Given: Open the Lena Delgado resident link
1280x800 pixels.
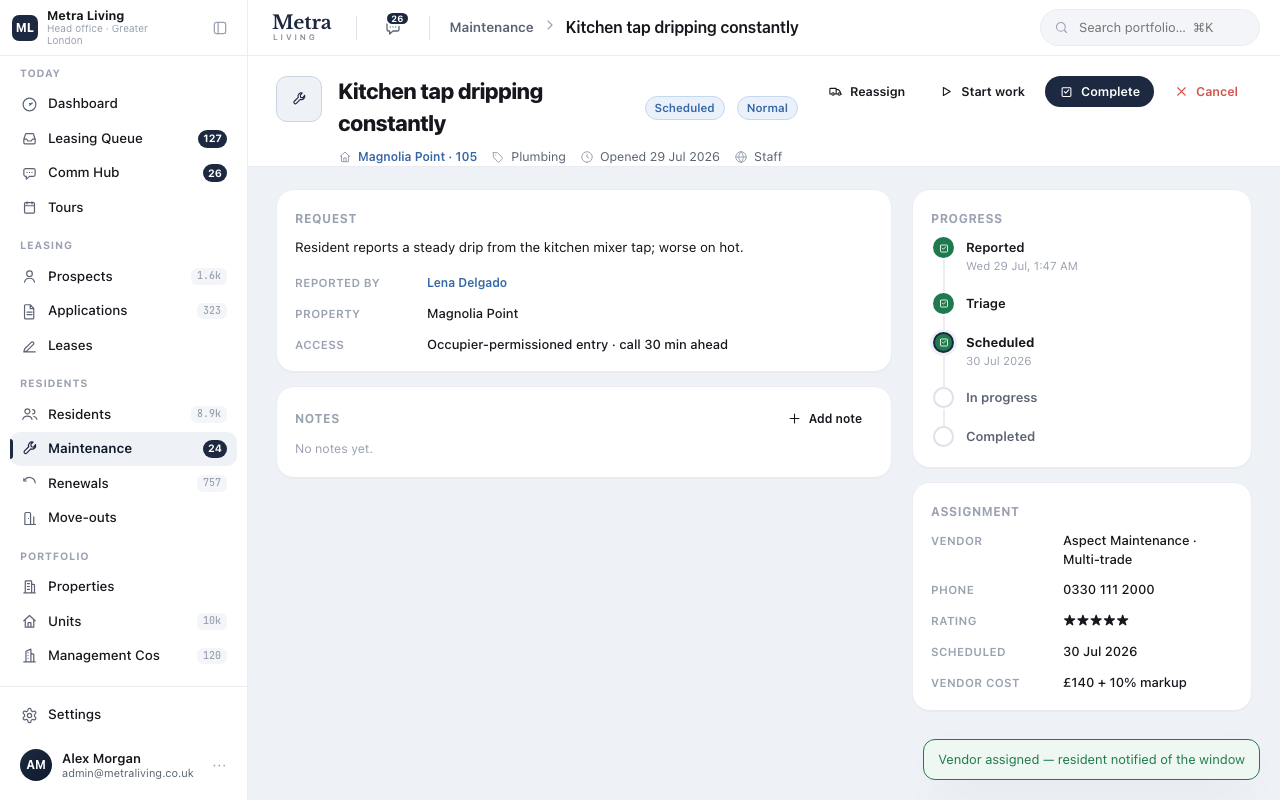Looking at the screenshot, I should coord(467,283).
